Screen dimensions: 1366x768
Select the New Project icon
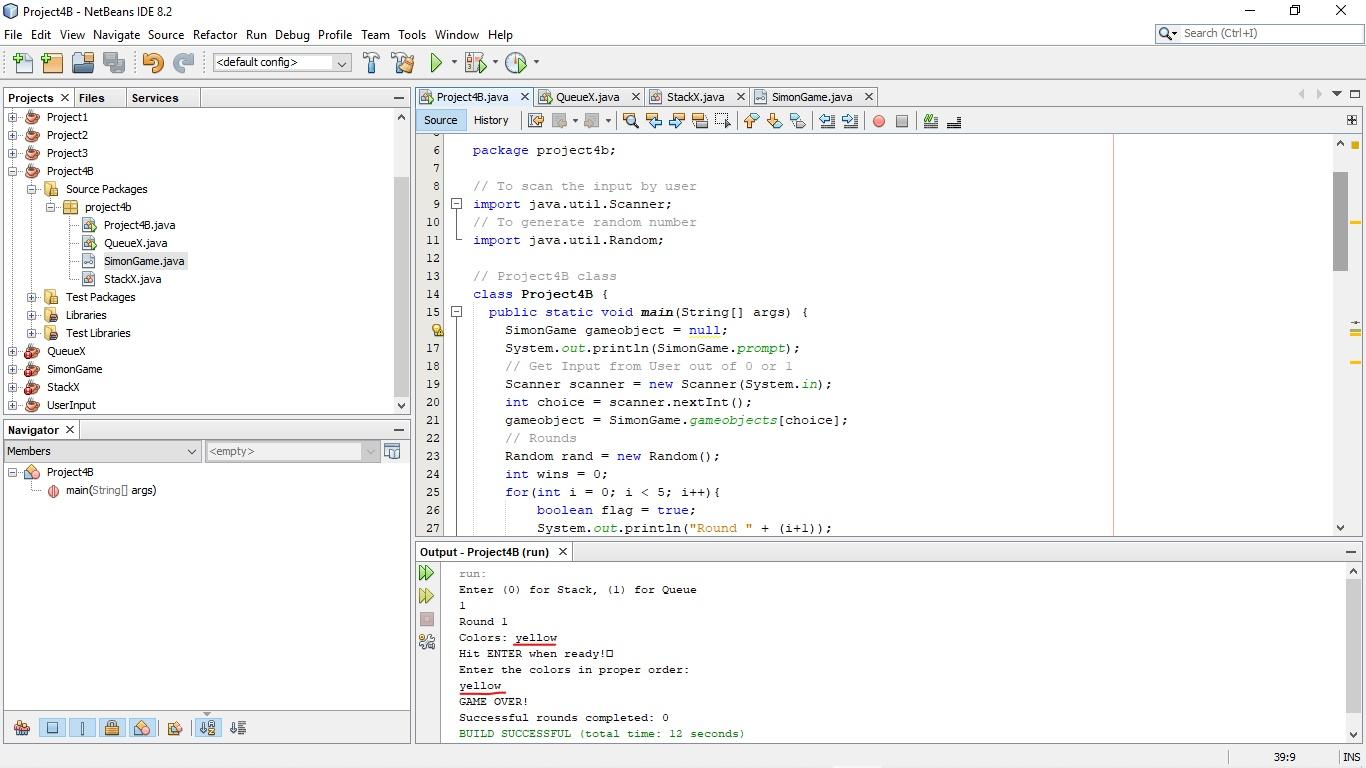pos(51,62)
